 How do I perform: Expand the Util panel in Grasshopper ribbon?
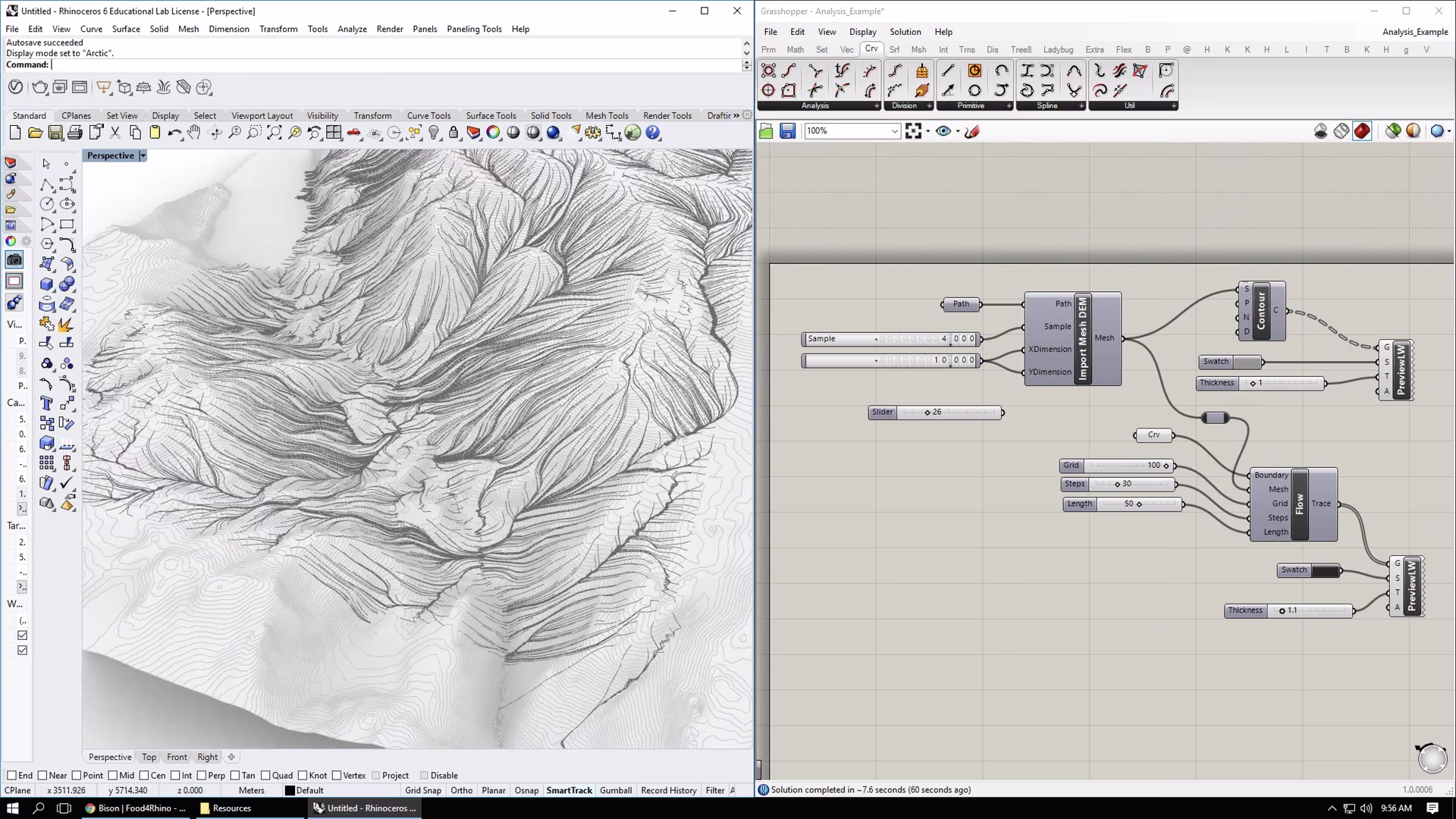click(1174, 106)
